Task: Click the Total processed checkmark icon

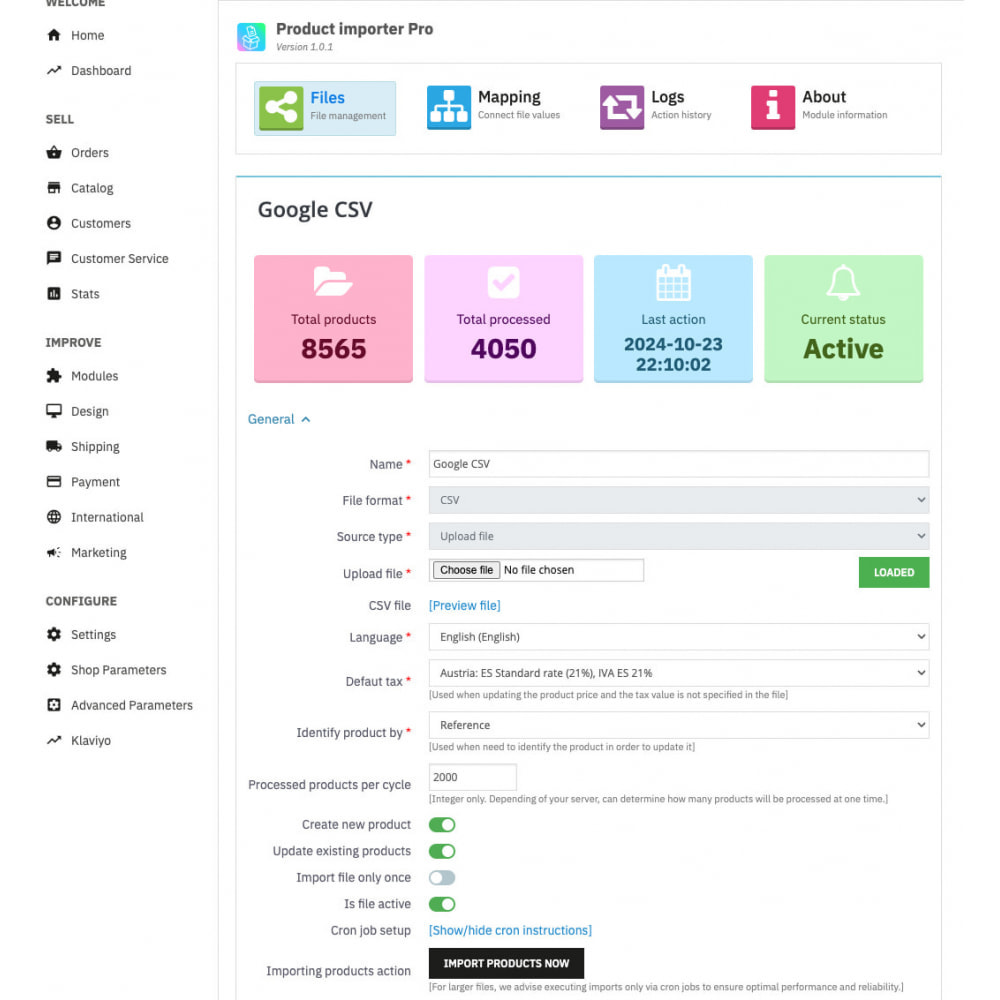Action: (503, 283)
